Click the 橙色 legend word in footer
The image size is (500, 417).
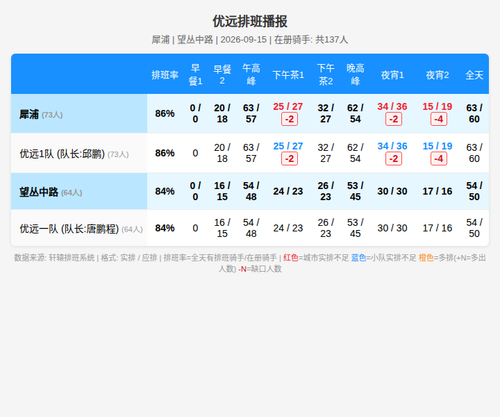[x=426, y=258]
